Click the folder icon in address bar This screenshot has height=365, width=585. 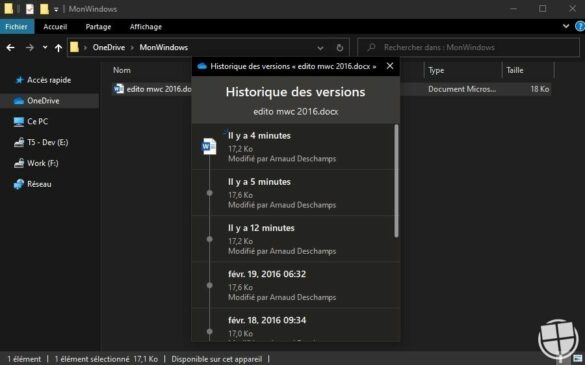click(x=75, y=47)
